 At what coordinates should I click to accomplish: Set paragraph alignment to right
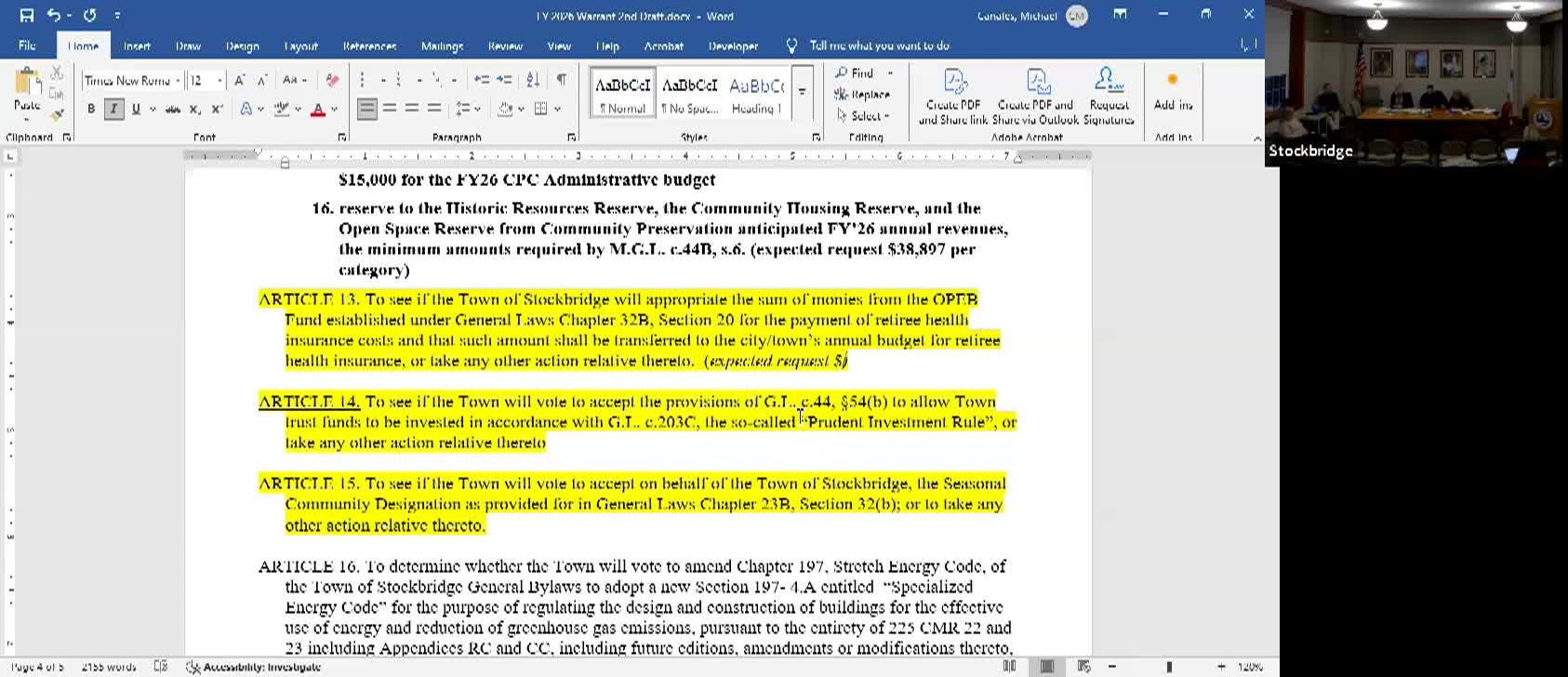[412, 109]
